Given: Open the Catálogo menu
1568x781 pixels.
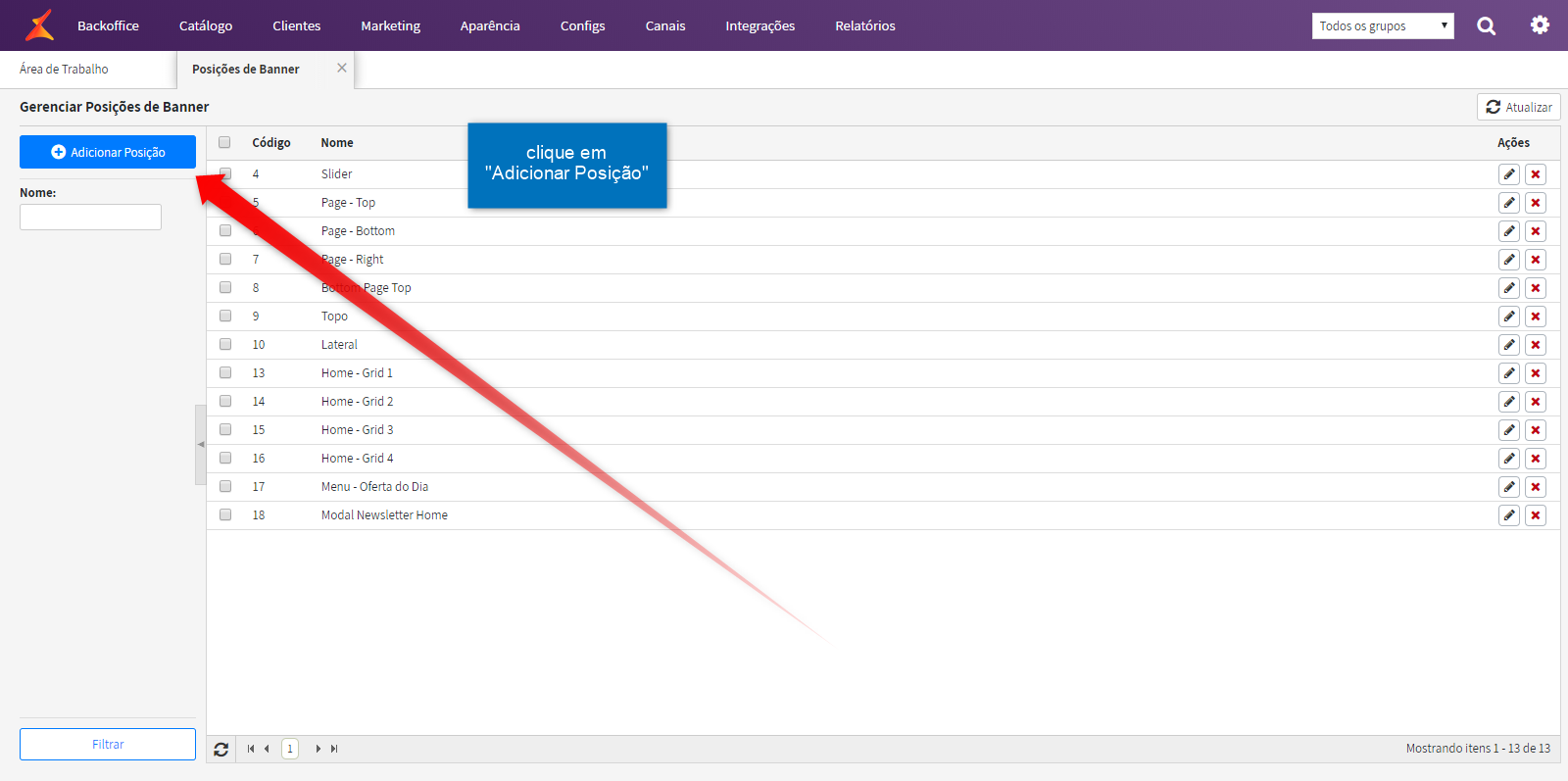Looking at the screenshot, I should [x=206, y=25].
